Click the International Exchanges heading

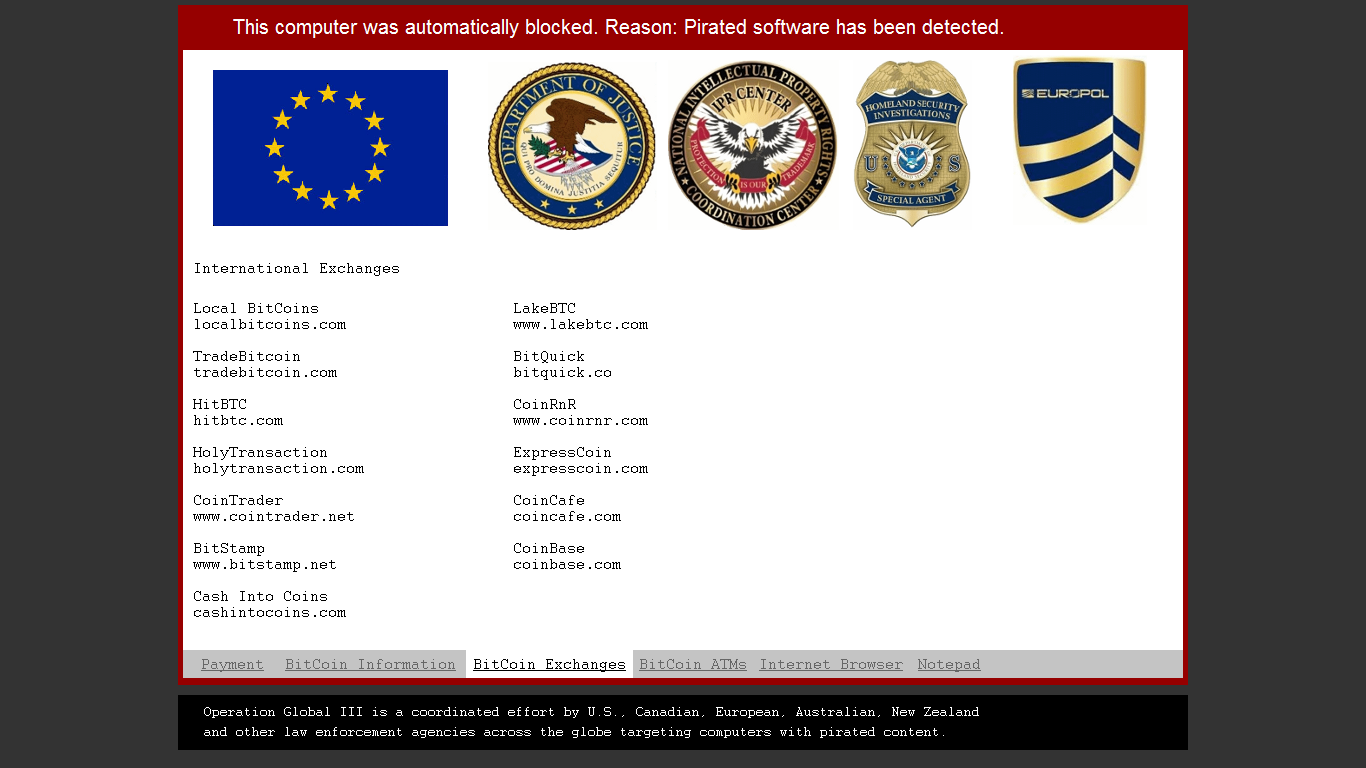tap(296, 269)
